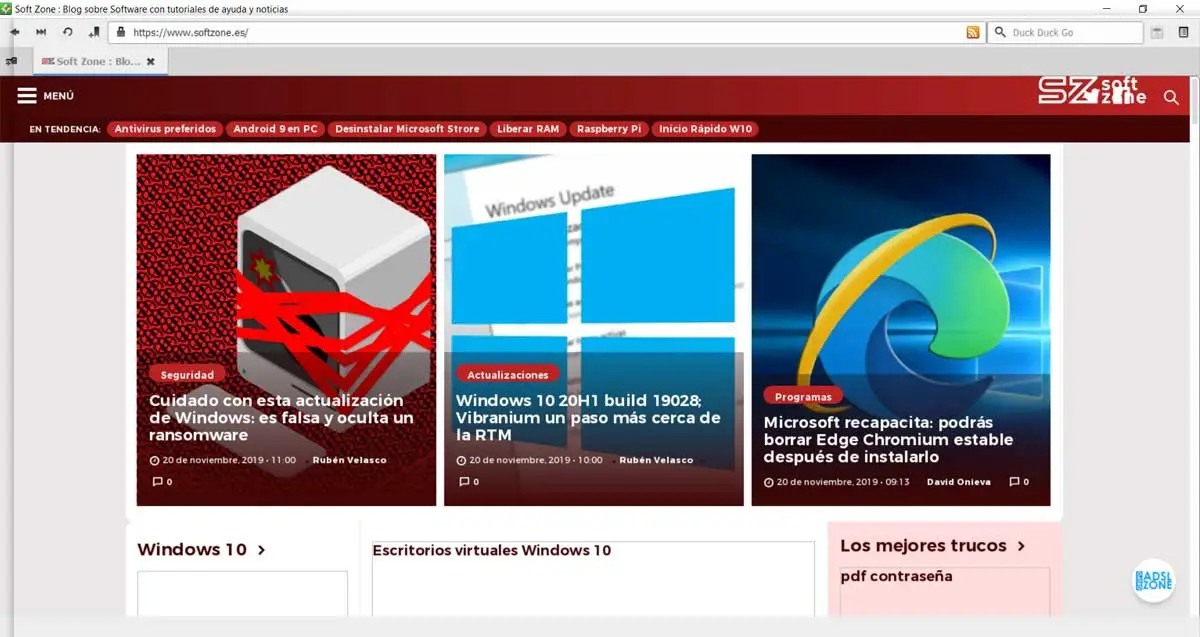The height and width of the screenshot is (637, 1200).
Task: Go back with the browser back arrow
Action: [x=15, y=32]
